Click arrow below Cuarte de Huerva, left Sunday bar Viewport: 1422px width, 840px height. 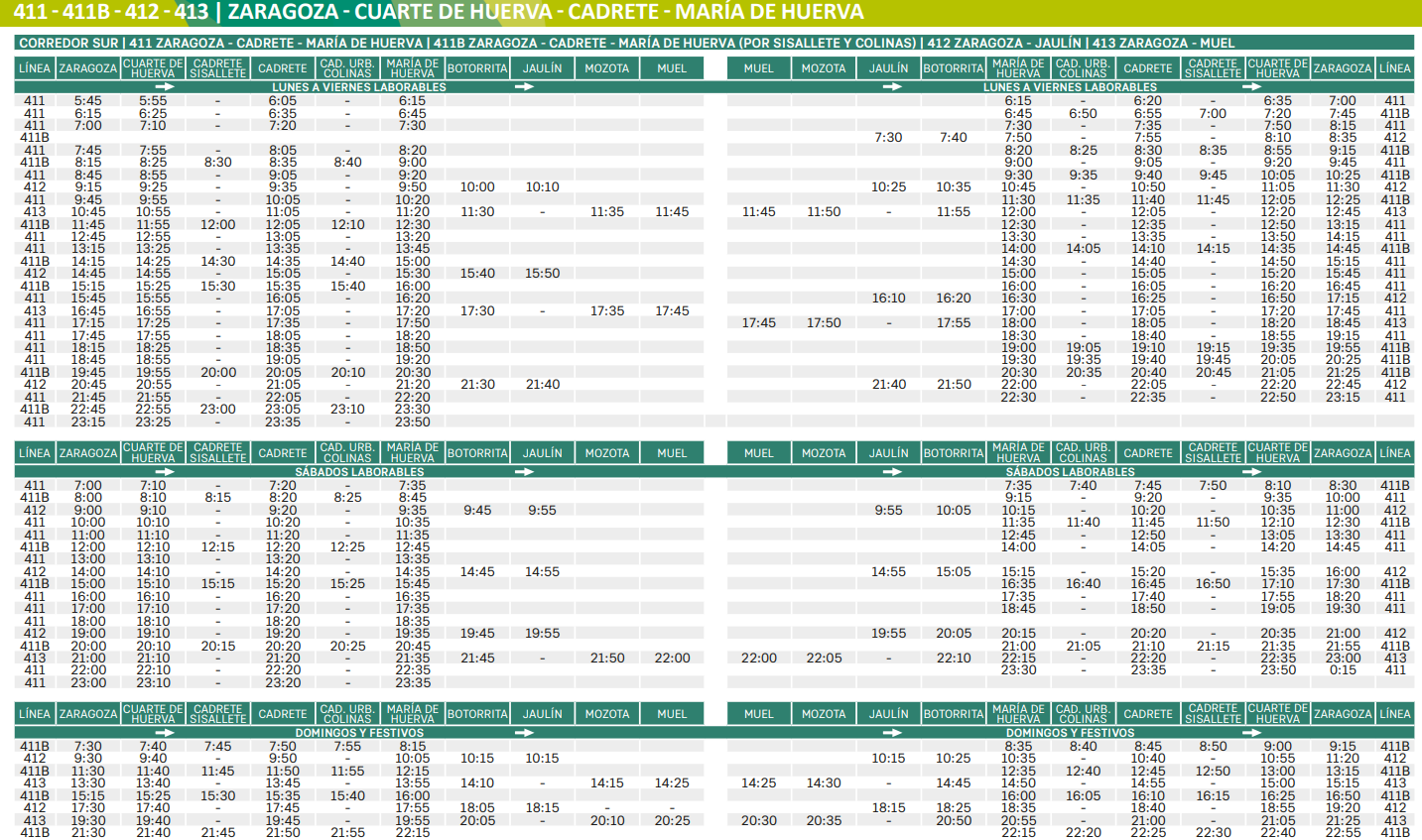tap(165, 733)
